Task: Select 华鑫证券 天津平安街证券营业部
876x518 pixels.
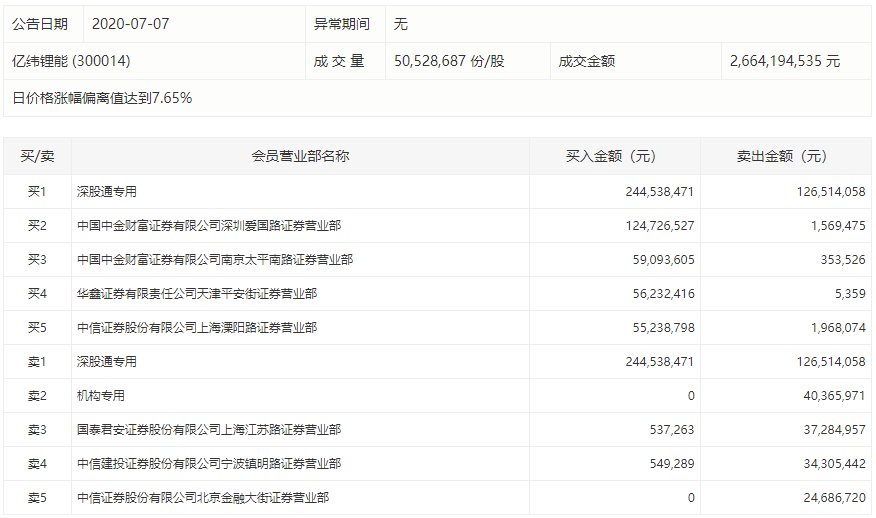Action: (197, 294)
